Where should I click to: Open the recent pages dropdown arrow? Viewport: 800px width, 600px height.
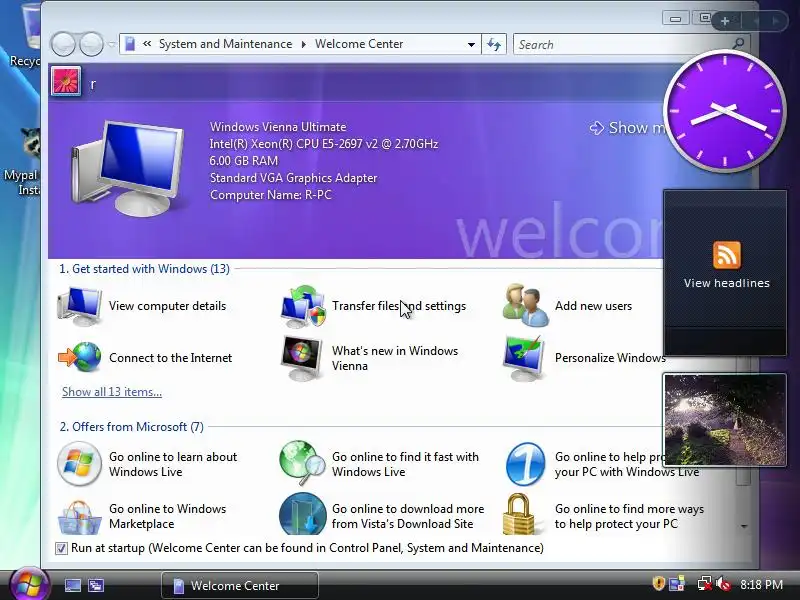(112, 44)
